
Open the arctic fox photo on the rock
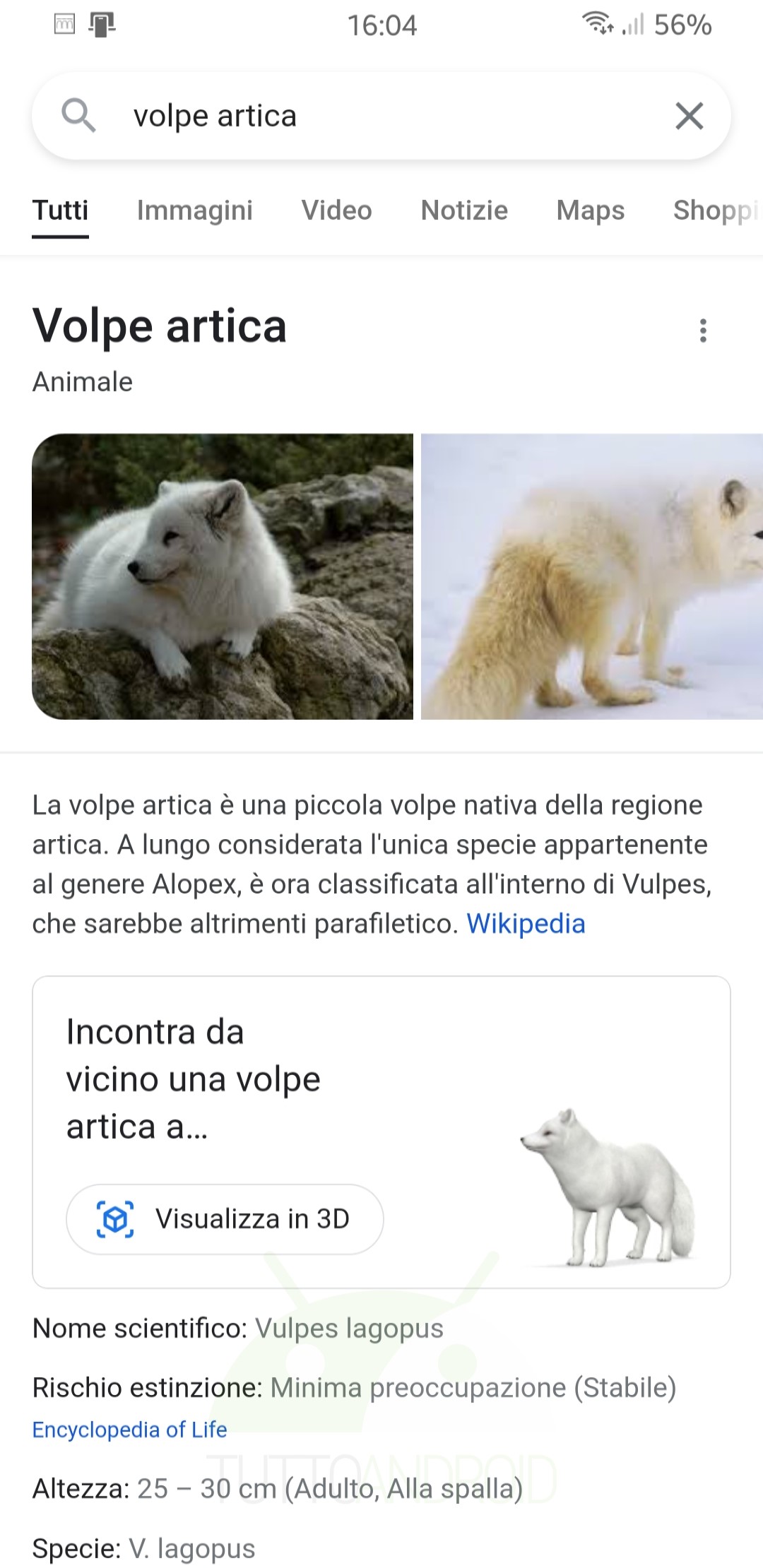point(223,576)
